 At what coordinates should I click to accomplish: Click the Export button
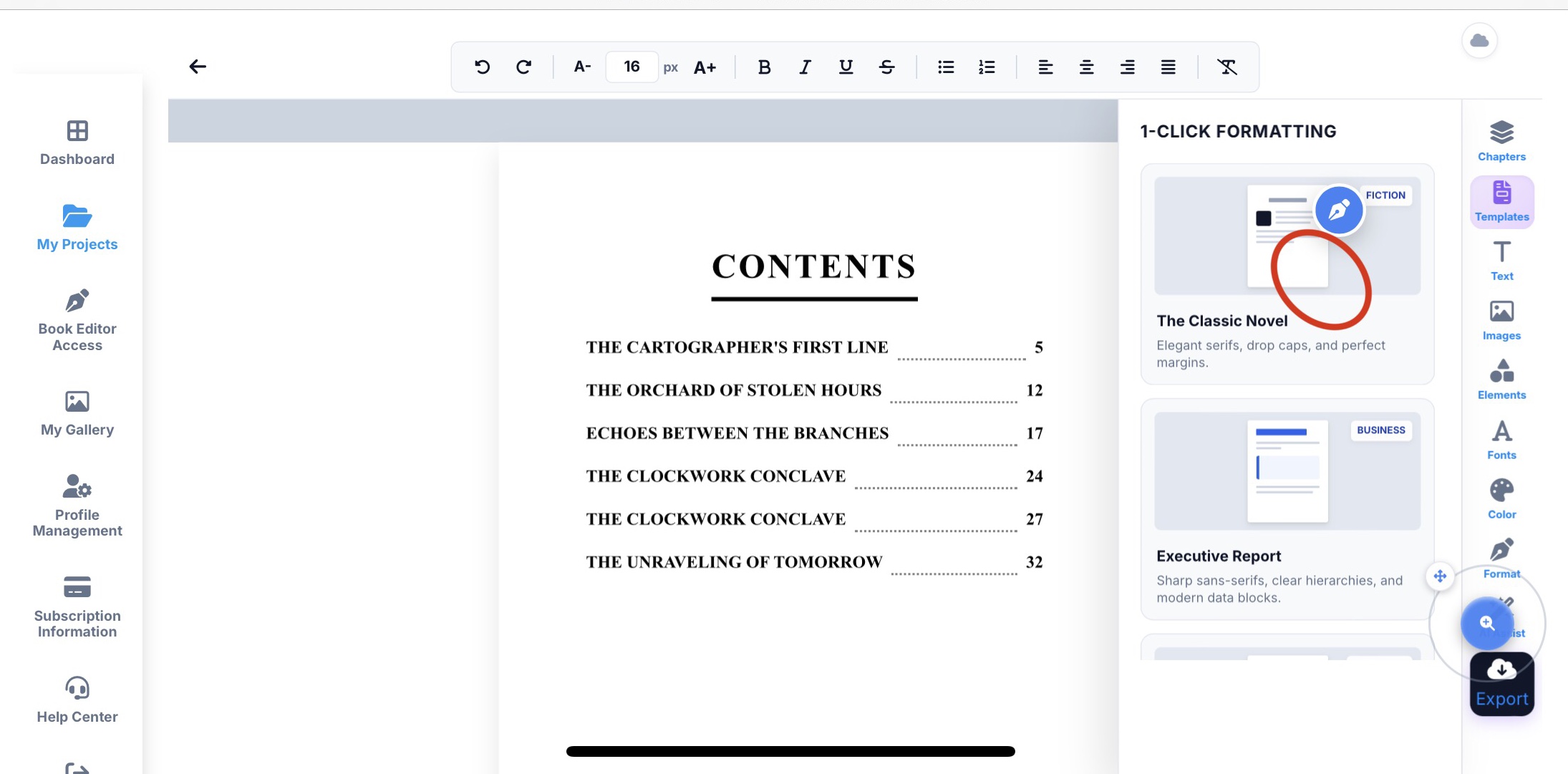[x=1501, y=684]
